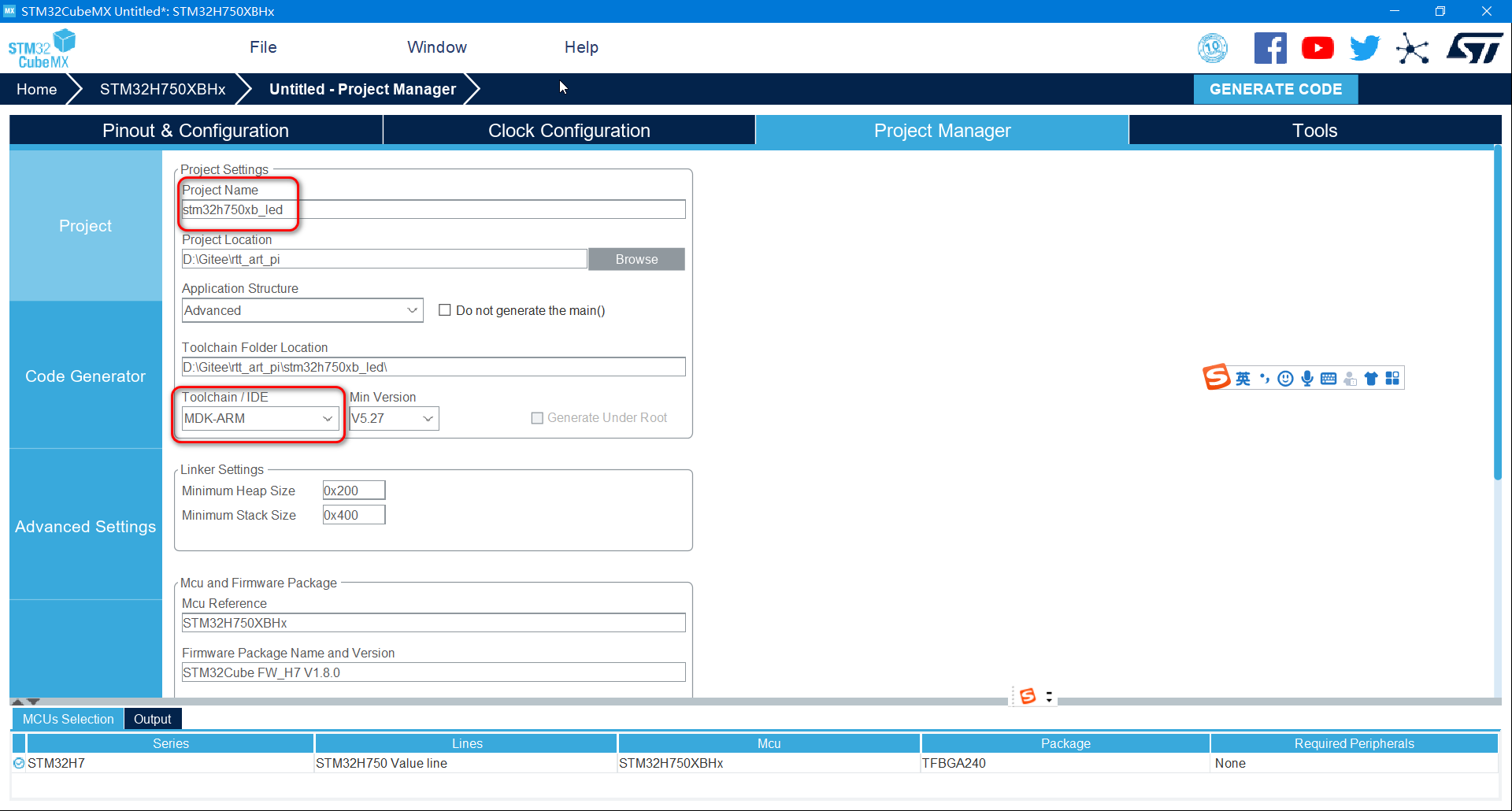This screenshot has height=811, width=1512.
Task: Open the ST community network icon
Action: tap(1413, 49)
